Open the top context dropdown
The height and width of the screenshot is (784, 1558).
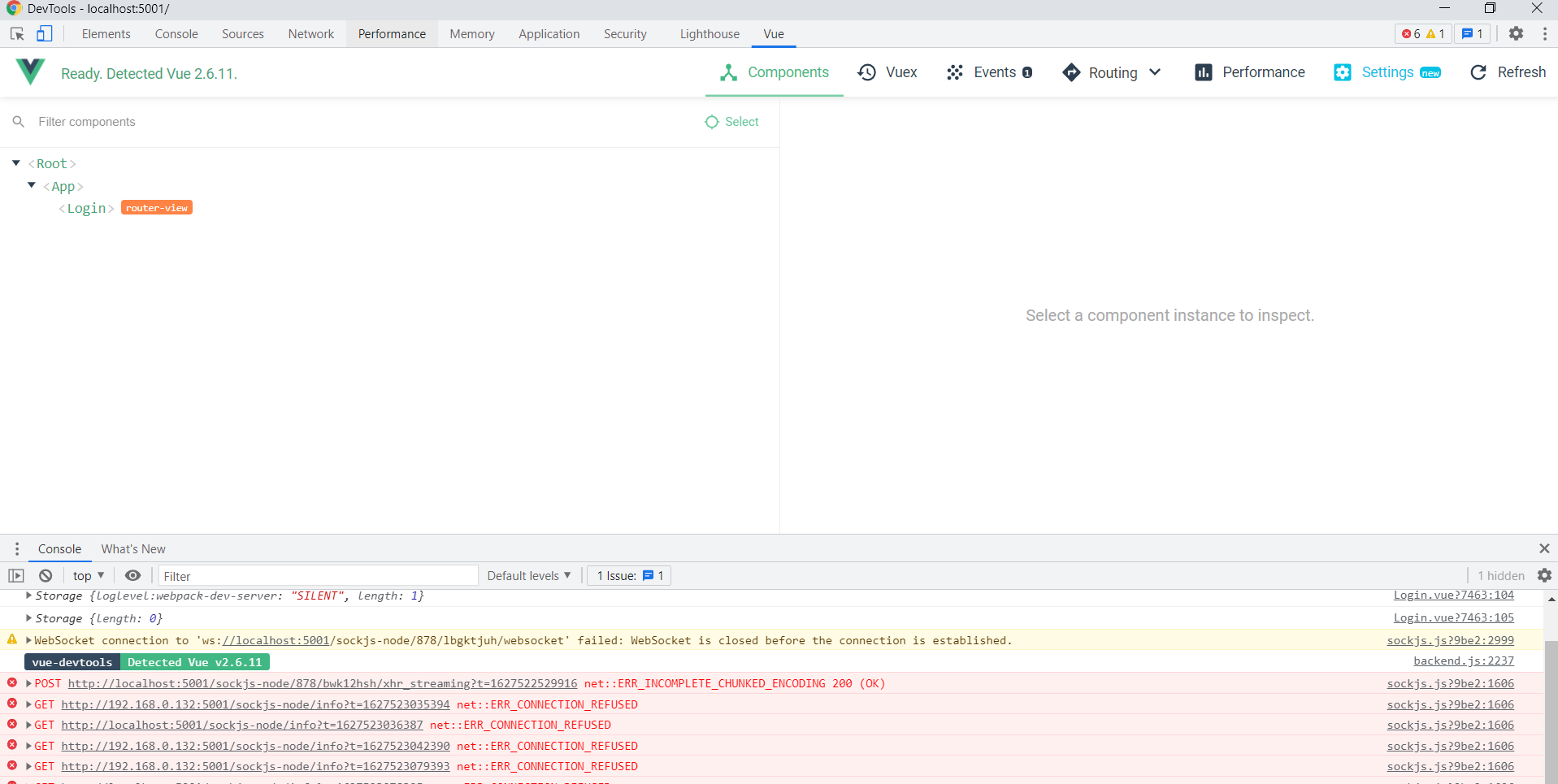click(88, 576)
